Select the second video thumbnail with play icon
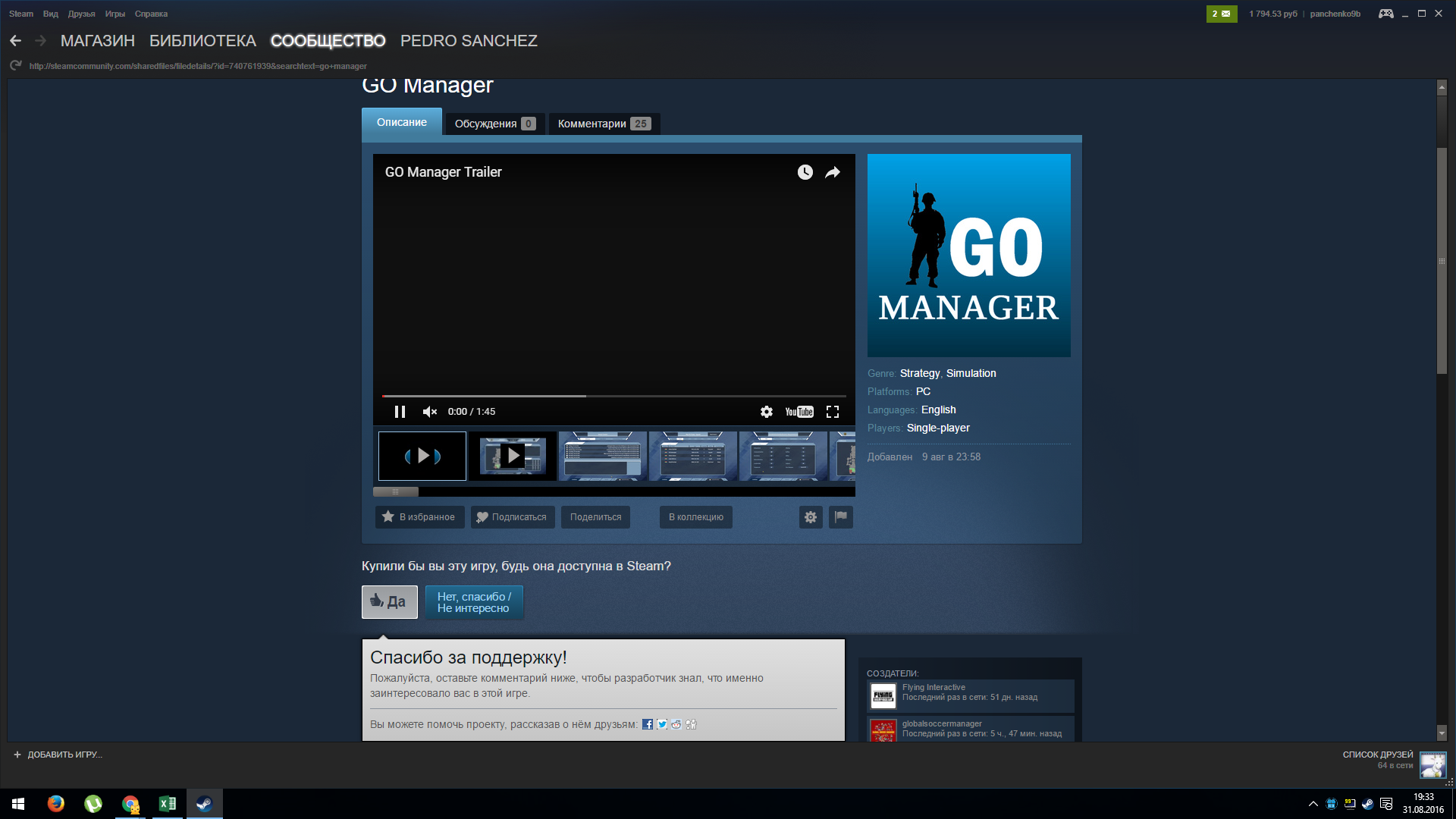Screen dimensions: 1456x819 513,456
